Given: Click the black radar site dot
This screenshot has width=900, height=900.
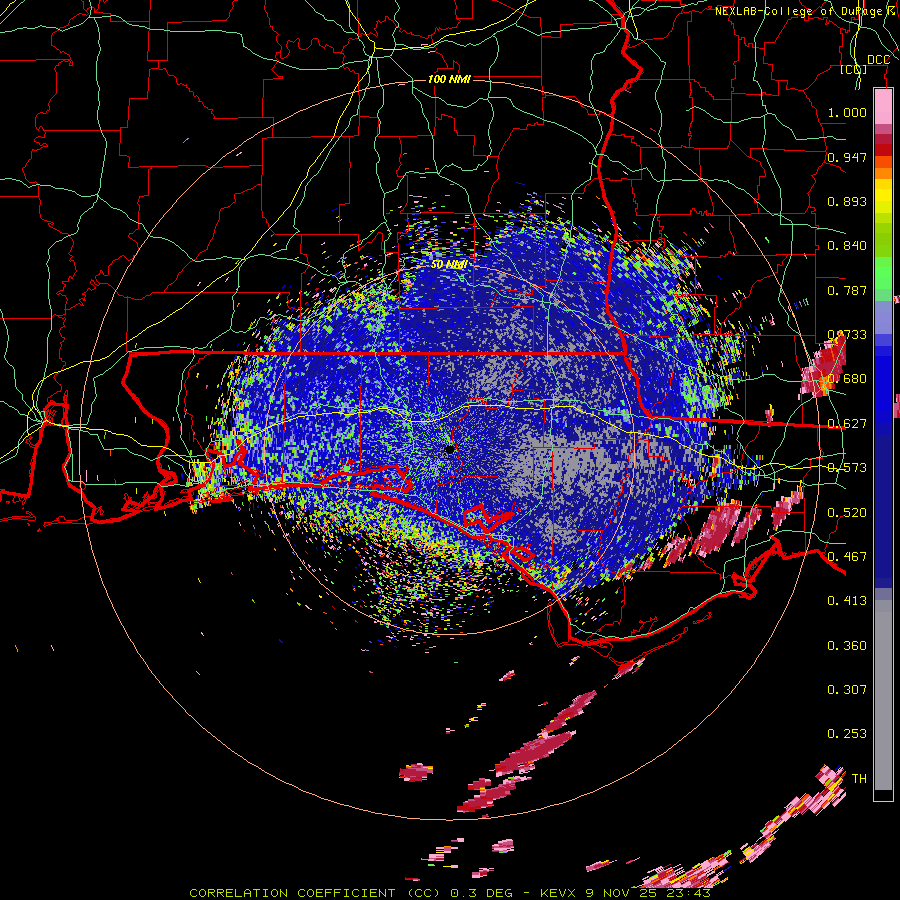Looking at the screenshot, I should [x=449, y=449].
